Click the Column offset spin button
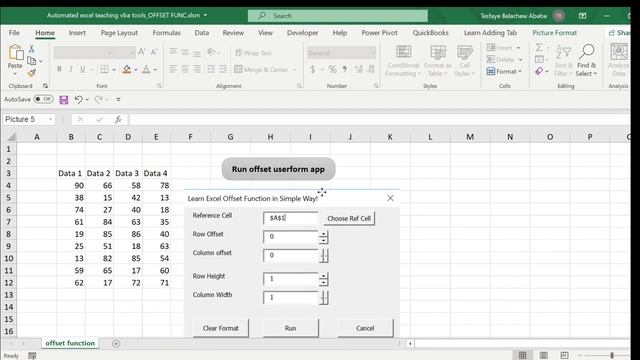640x360 pixels. [x=324, y=256]
